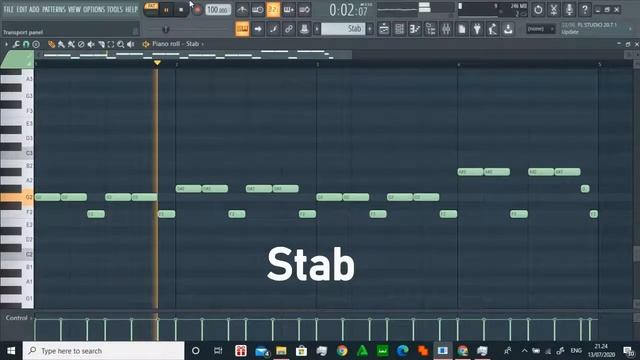Open the arrow left of Stab pattern

(x=317, y=29)
